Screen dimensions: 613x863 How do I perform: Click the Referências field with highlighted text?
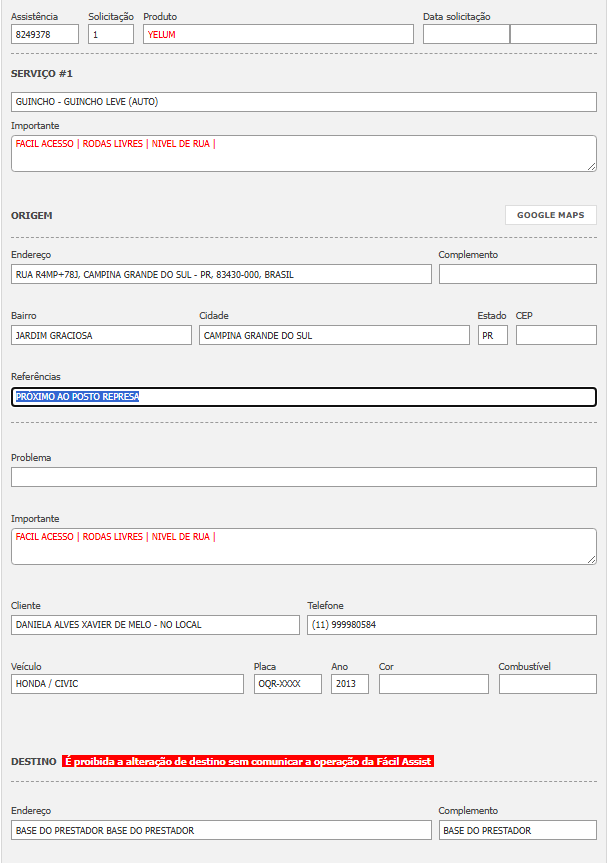[304, 397]
